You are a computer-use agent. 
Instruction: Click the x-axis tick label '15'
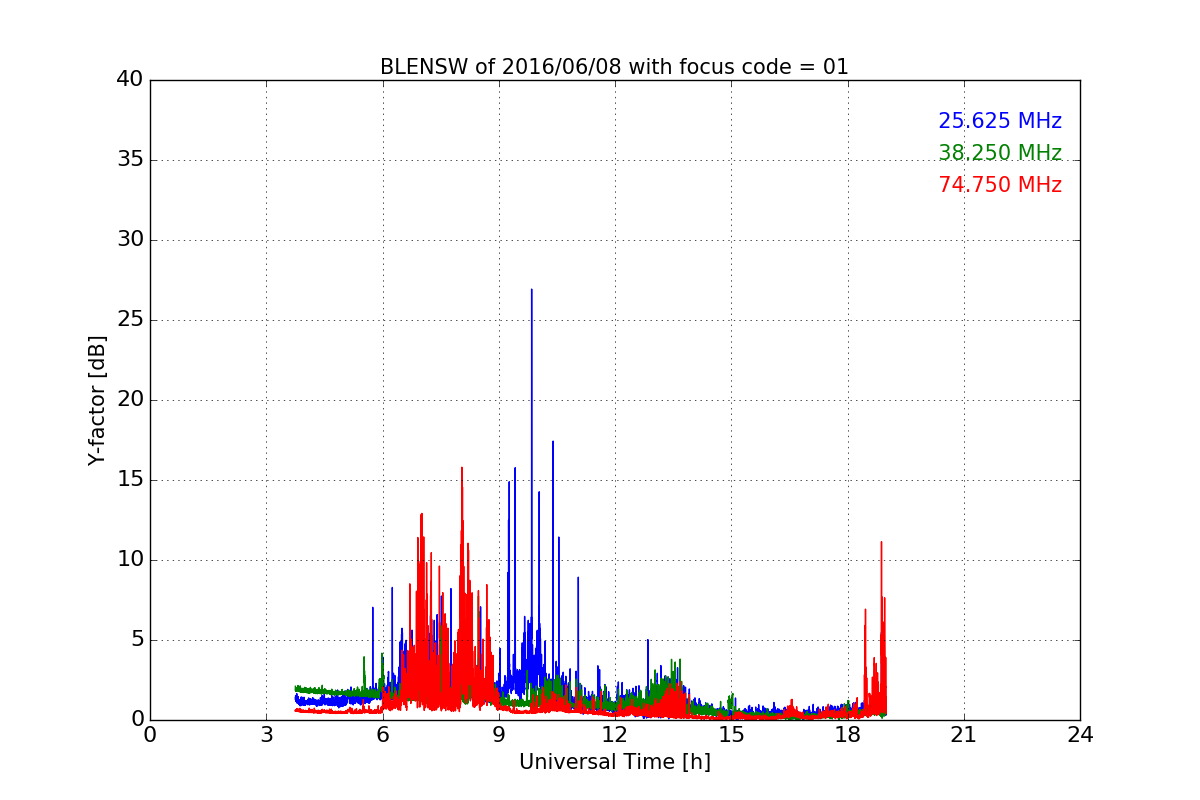pos(731,735)
